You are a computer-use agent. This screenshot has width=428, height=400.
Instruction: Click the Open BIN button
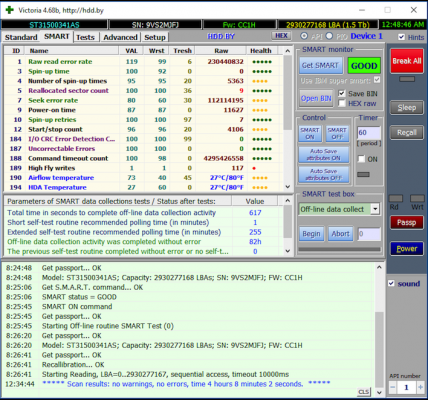tap(316, 98)
